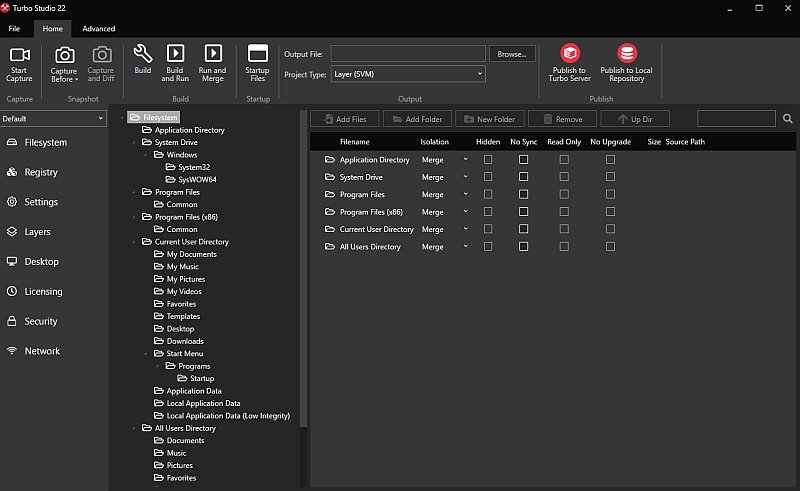Click the Run and Merge icon

click(213, 53)
